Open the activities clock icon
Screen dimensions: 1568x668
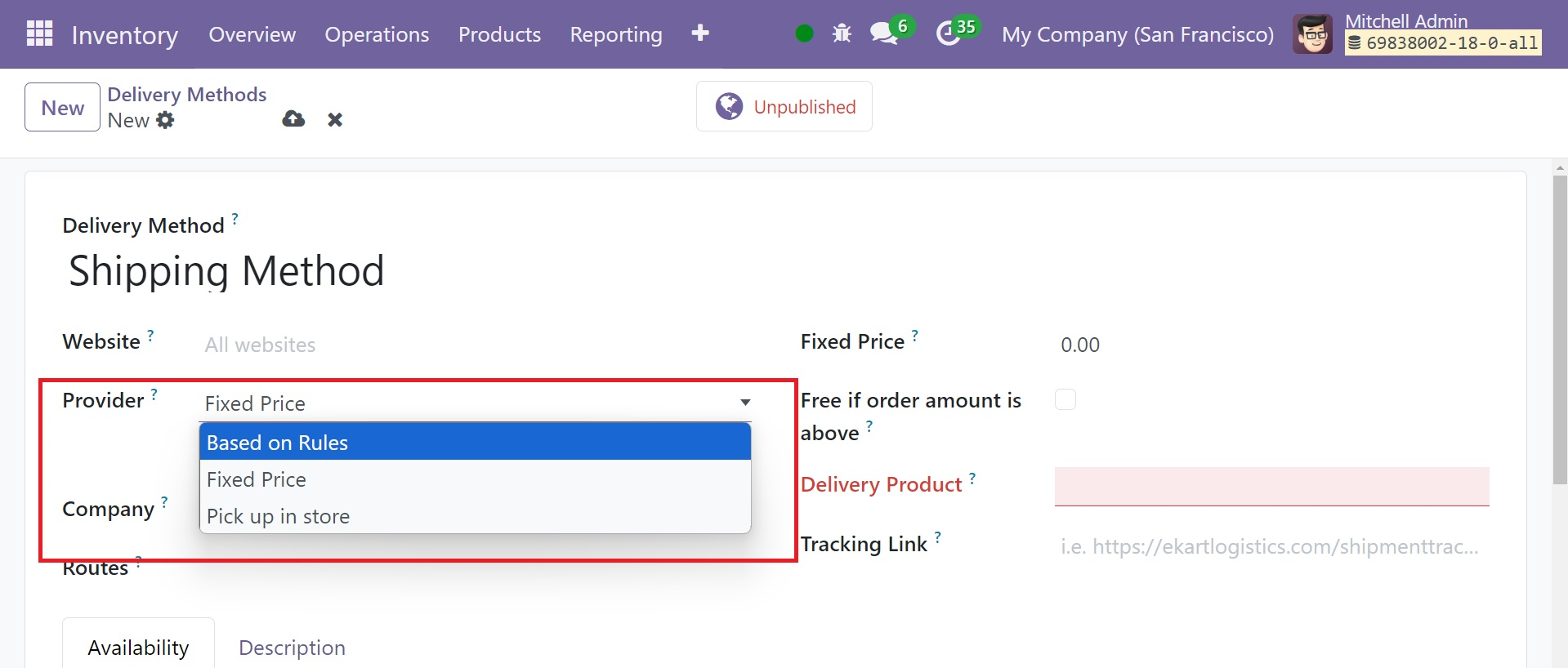tap(948, 33)
